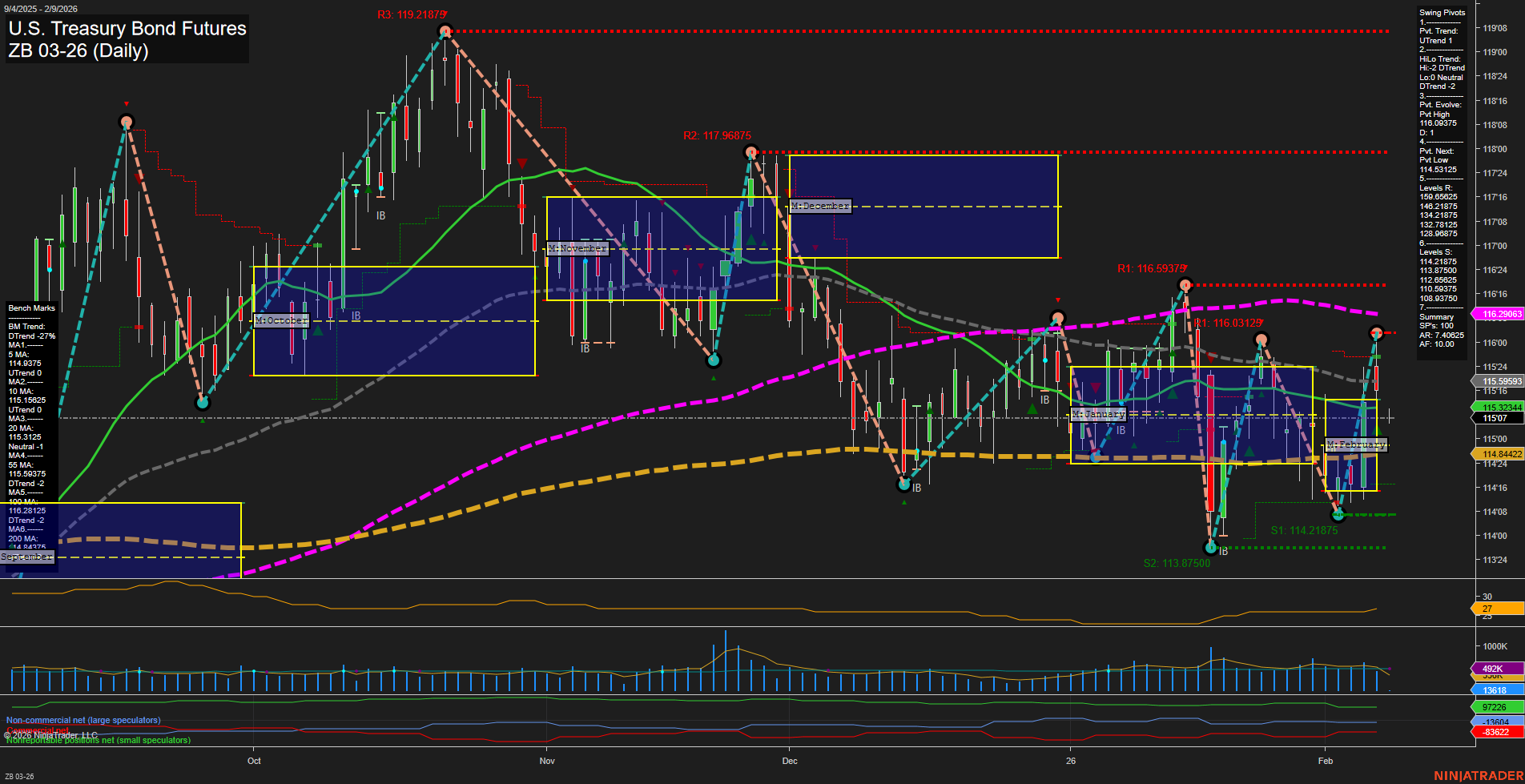1525x784 pixels.
Task: Click the swing low circle at S2 113.87500
Action: click(x=1210, y=548)
